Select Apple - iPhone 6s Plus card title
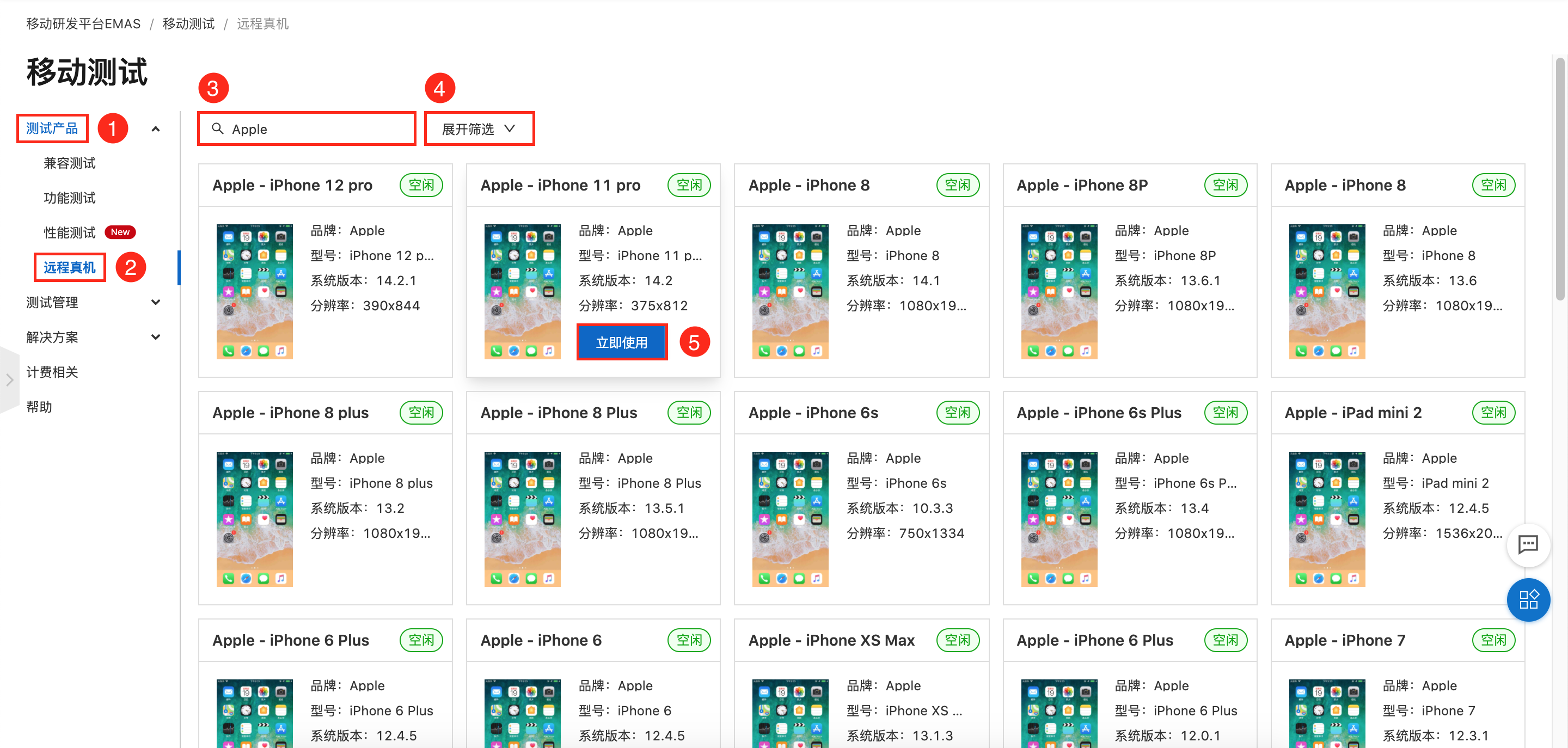Viewport: 1568px width, 748px height. tap(1099, 413)
